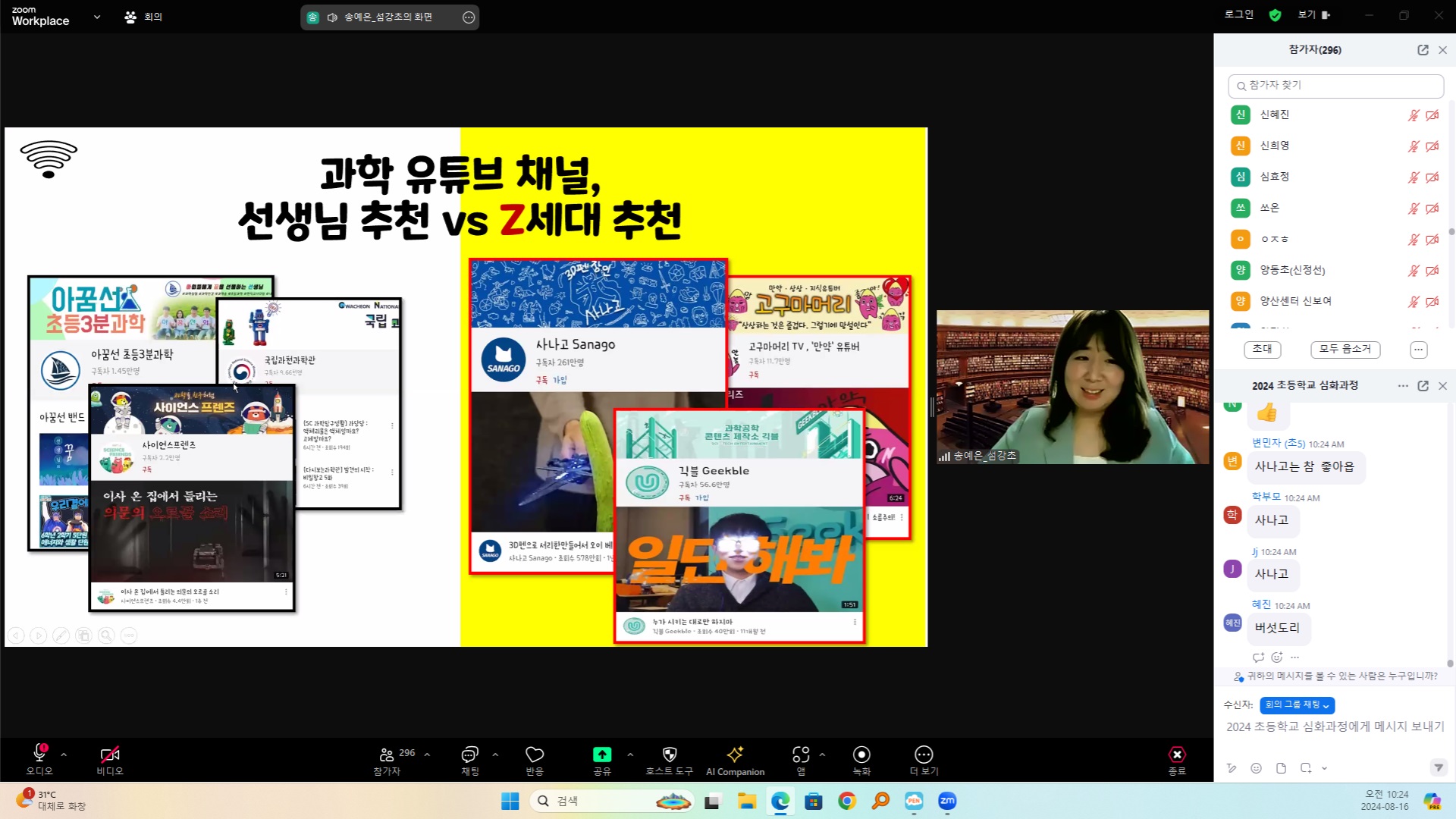Open participants more options ellipsis button
The height and width of the screenshot is (819, 1456).
(1418, 350)
